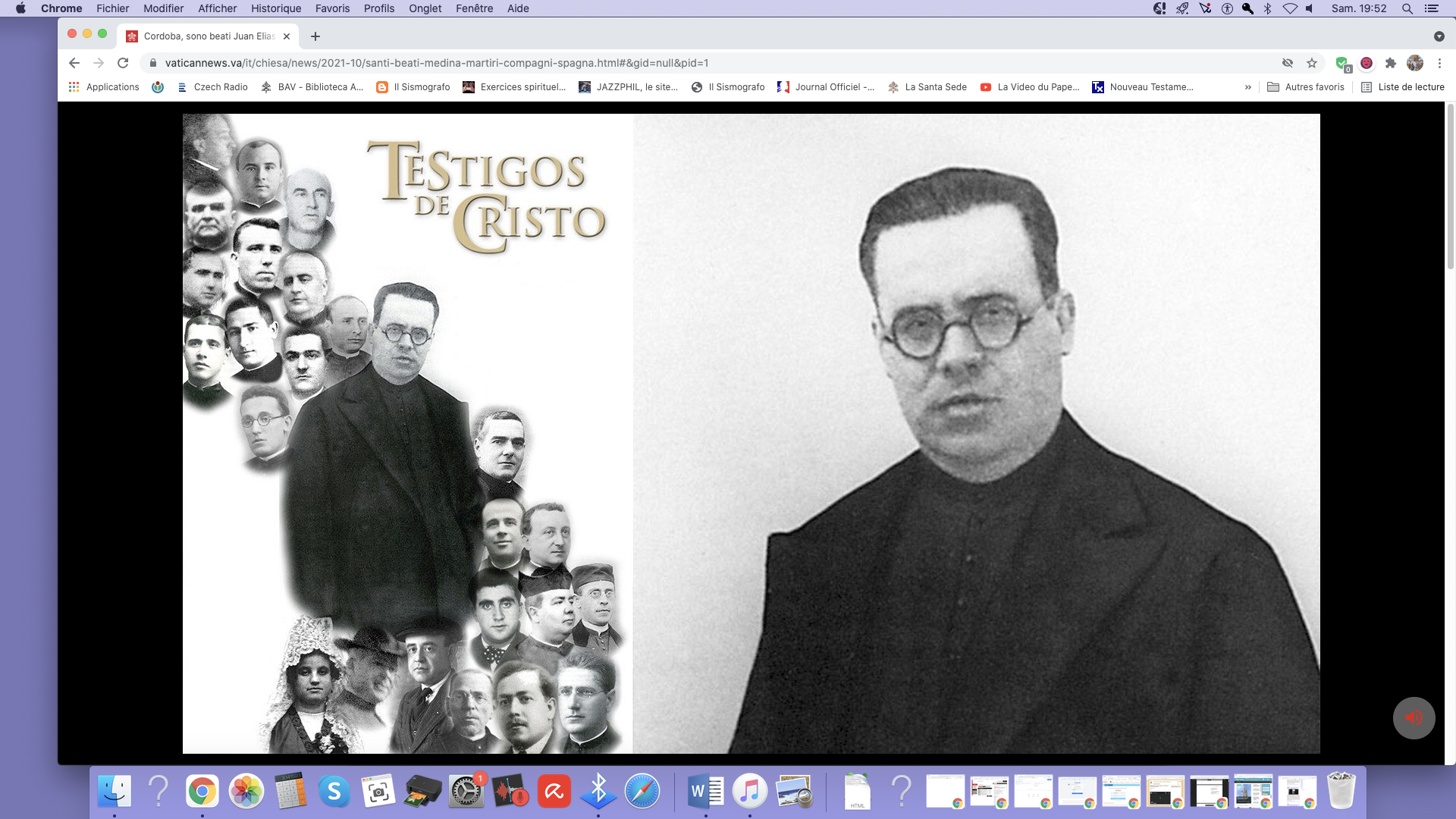Open the Photos app in dock

tap(246, 792)
